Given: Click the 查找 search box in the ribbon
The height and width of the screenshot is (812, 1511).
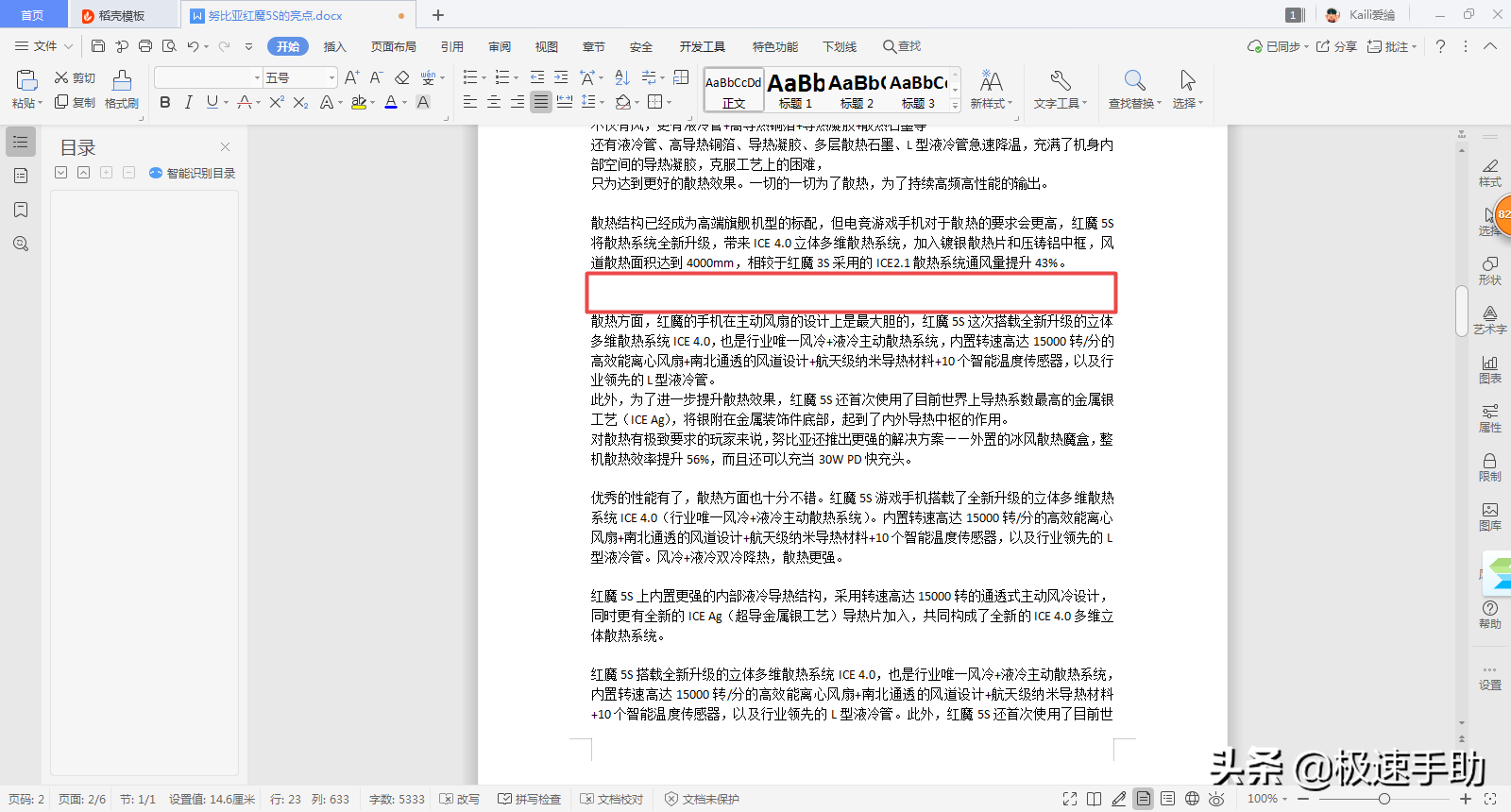Looking at the screenshot, I should coord(902,46).
